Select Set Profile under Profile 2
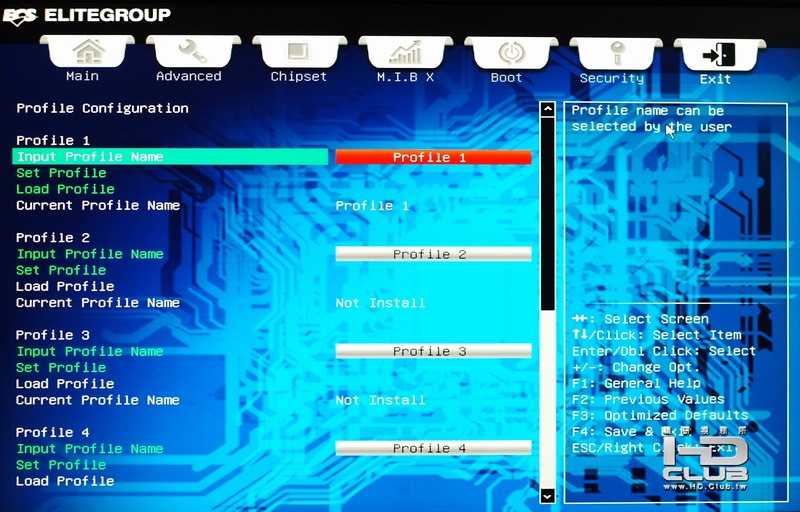This screenshot has height=512, width=800. [61, 270]
